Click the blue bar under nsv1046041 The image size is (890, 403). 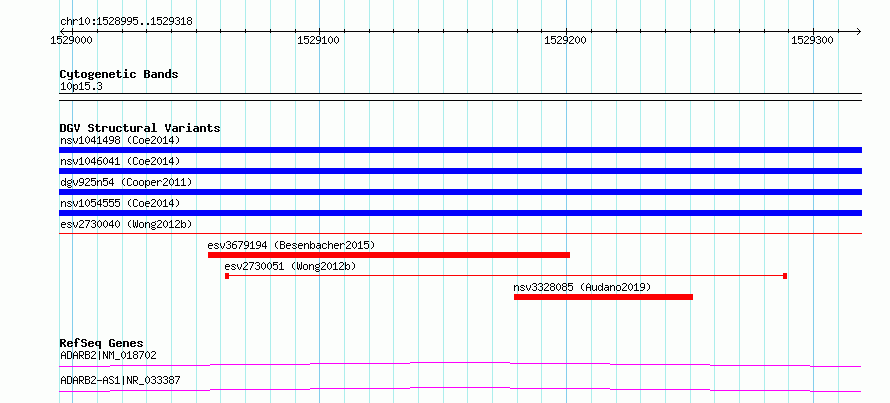pyautogui.click(x=460, y=171)
